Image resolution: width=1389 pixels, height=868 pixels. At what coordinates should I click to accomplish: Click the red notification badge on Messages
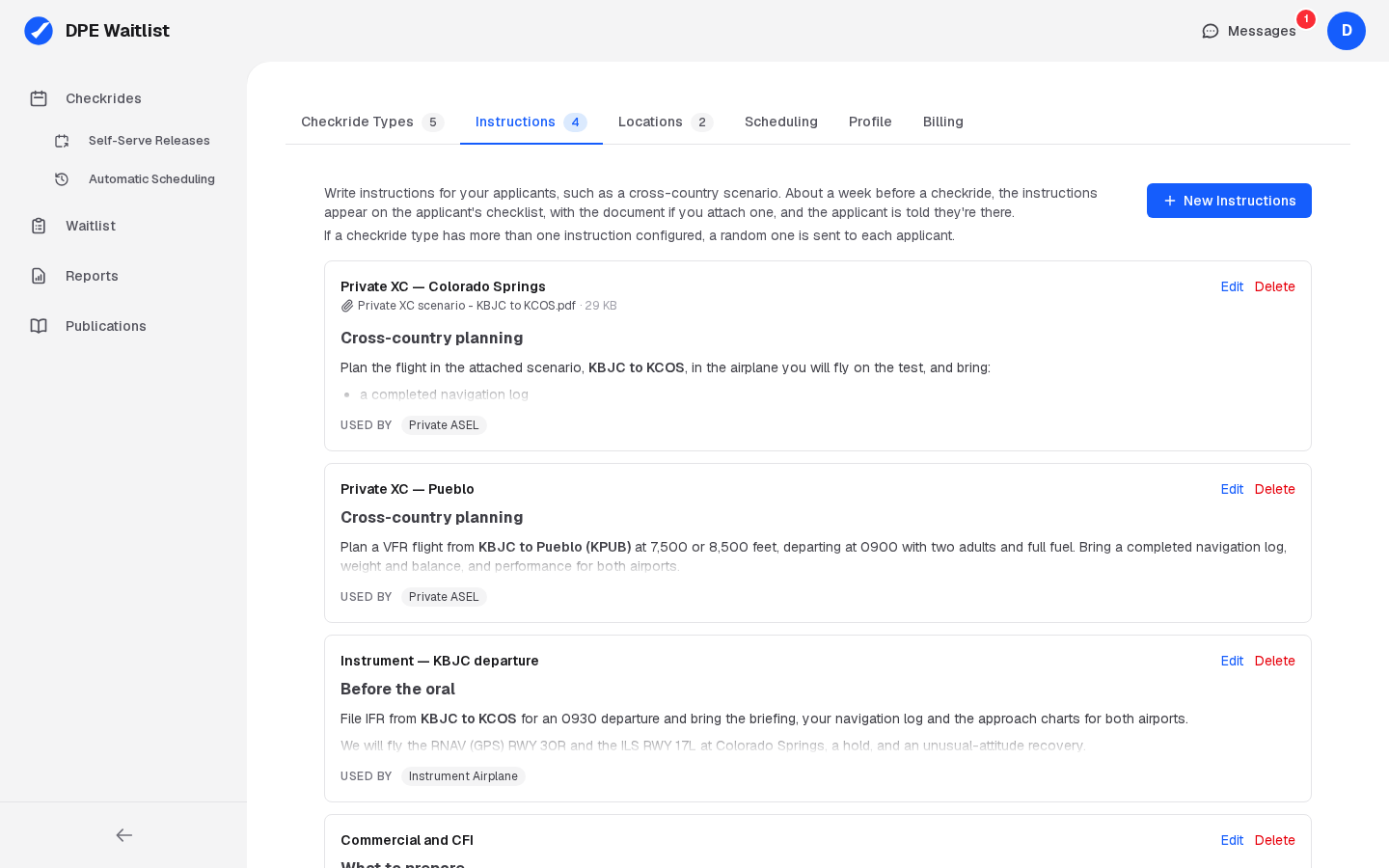(1306, 19)
